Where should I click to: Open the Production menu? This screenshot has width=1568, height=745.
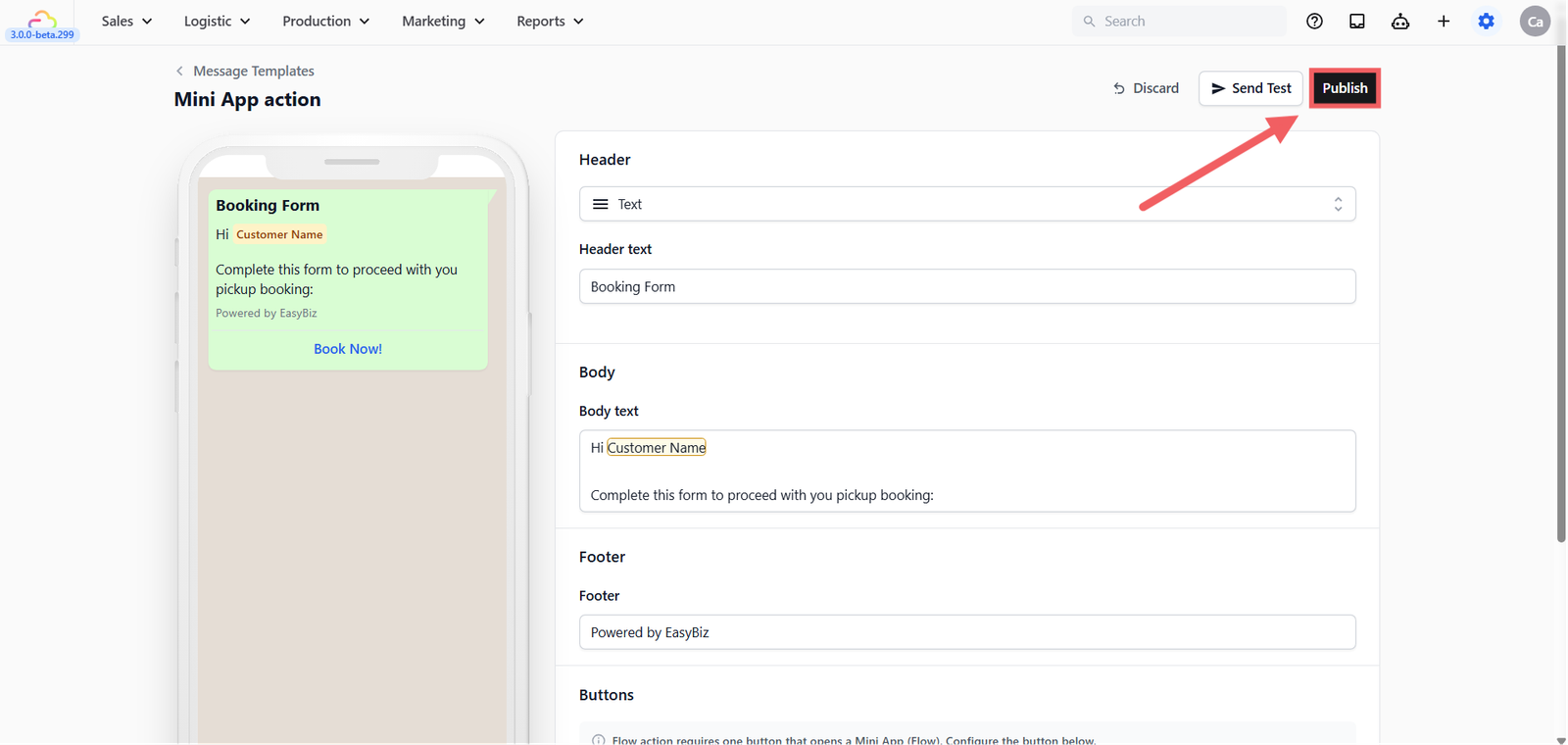tap(325, 21)
